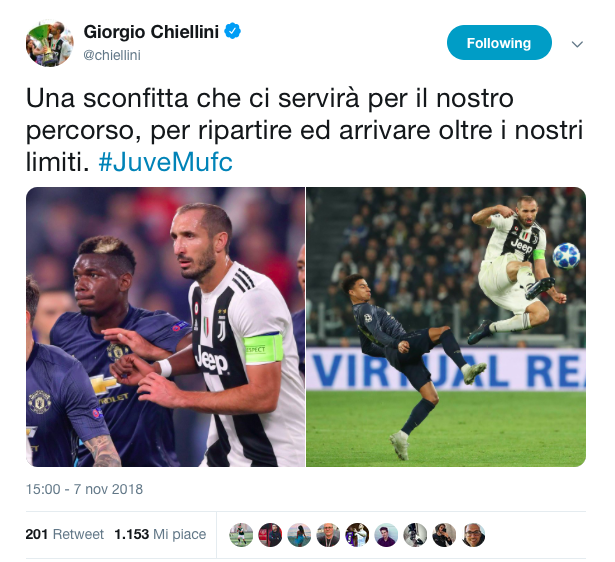The image size is (615, 562).
Task: Open the third liker avatar with teal background
Action: (x=299, y=535)
